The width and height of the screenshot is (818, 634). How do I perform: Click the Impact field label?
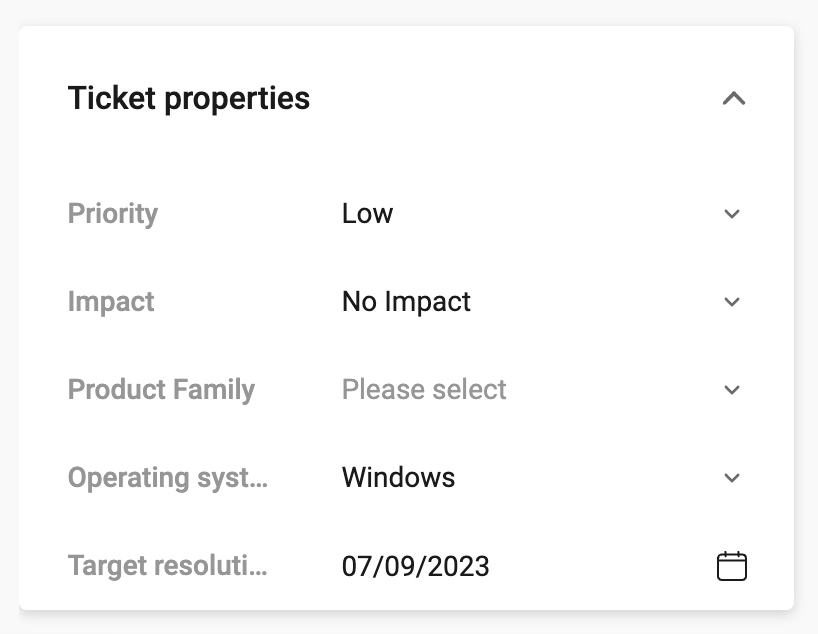111,302
